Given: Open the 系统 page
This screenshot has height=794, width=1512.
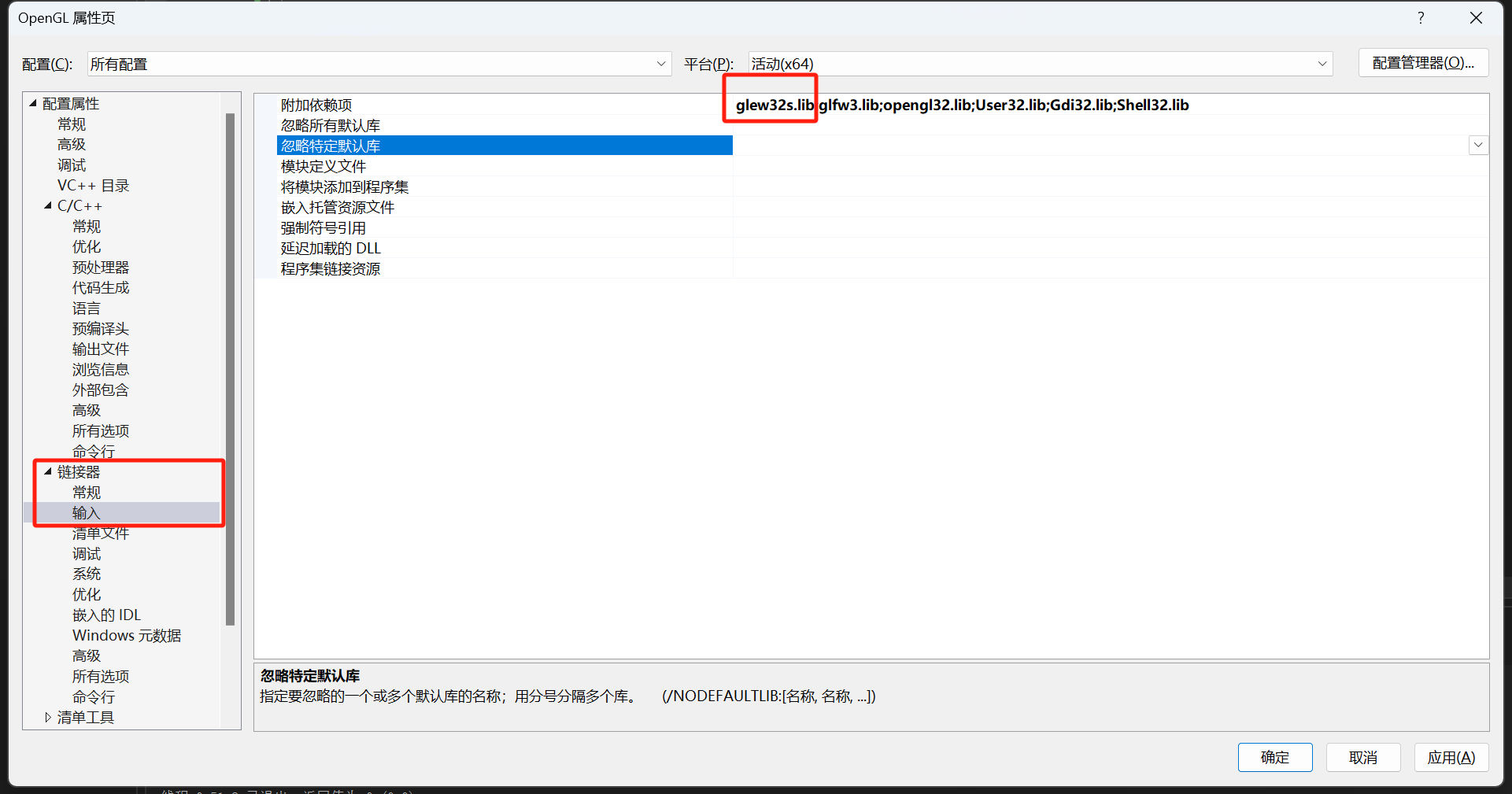Looking at the screenshot, I should [x=87, y=574].
